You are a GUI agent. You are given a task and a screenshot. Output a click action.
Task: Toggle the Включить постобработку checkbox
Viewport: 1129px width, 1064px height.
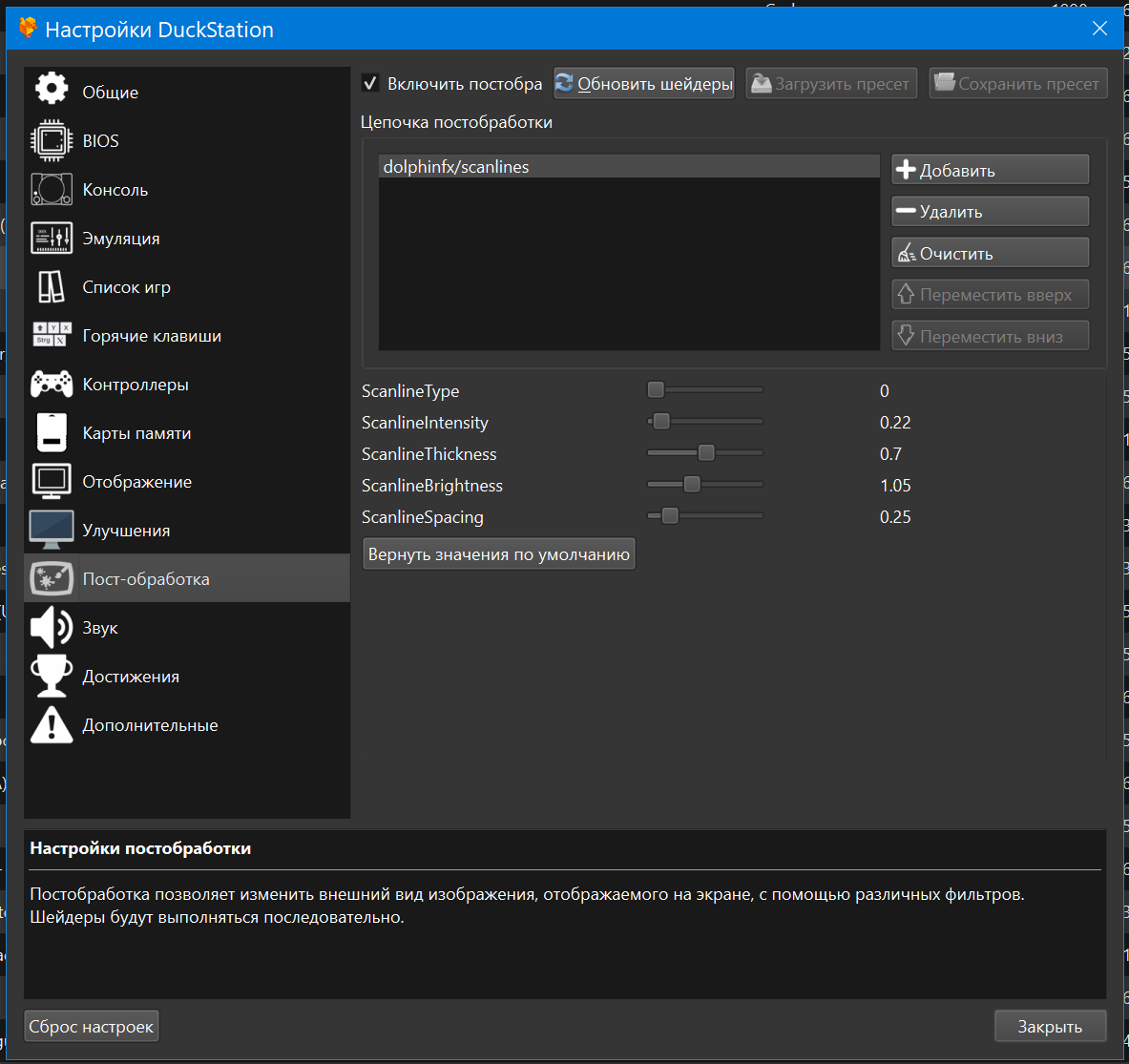[x=370, y=84]
